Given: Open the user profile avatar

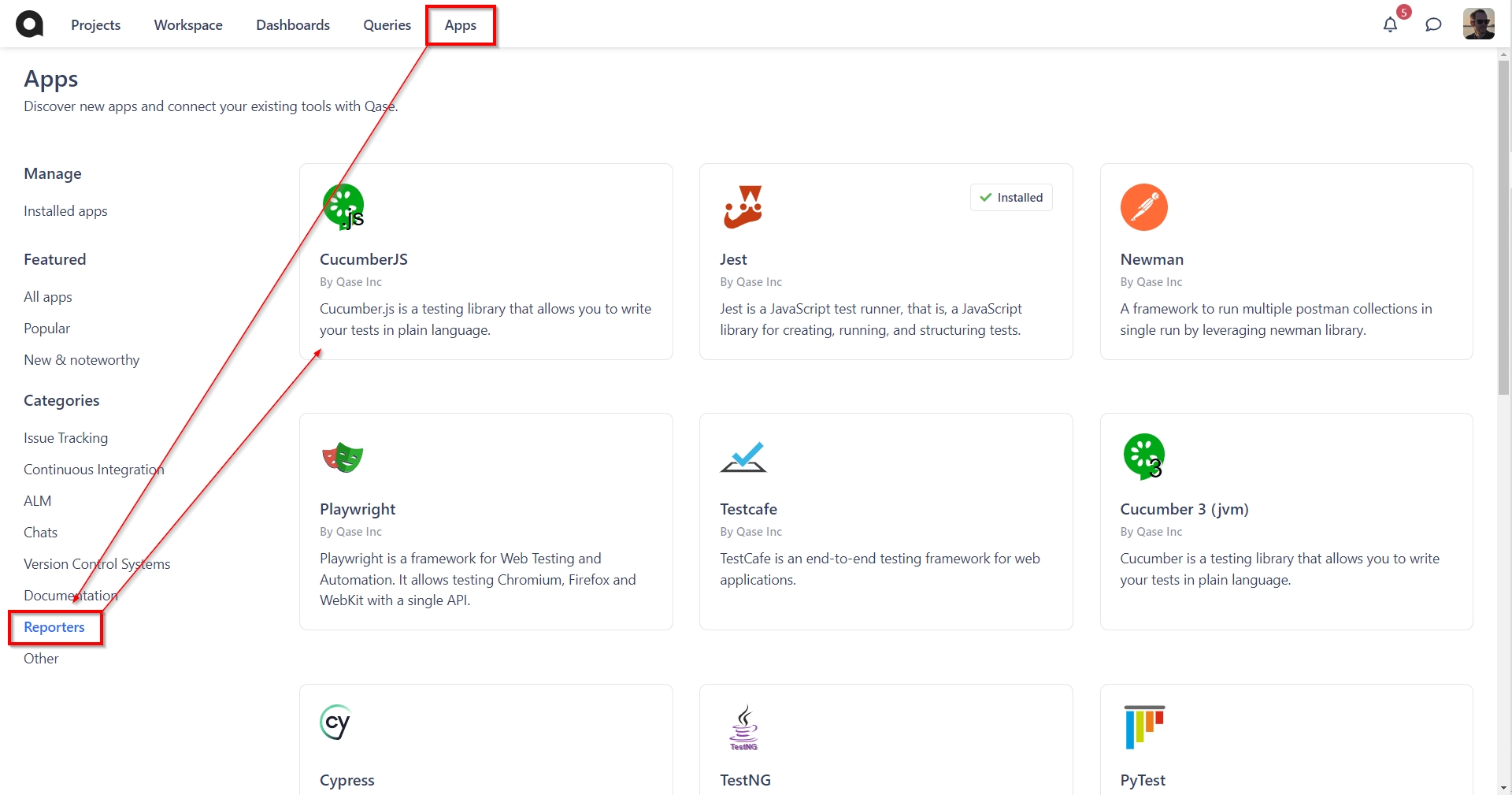Looking at the screenshot, I should (1478, 24).
